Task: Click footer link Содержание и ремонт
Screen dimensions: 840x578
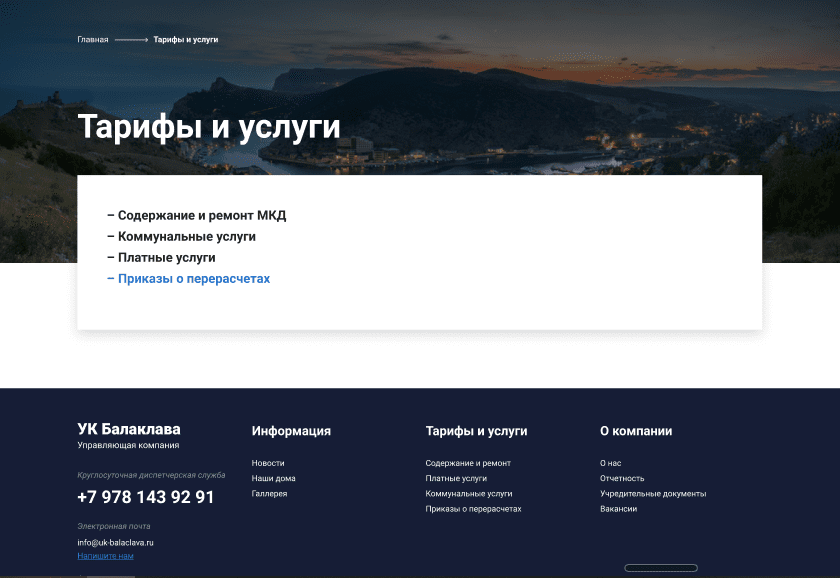Action: click(468, 463)
